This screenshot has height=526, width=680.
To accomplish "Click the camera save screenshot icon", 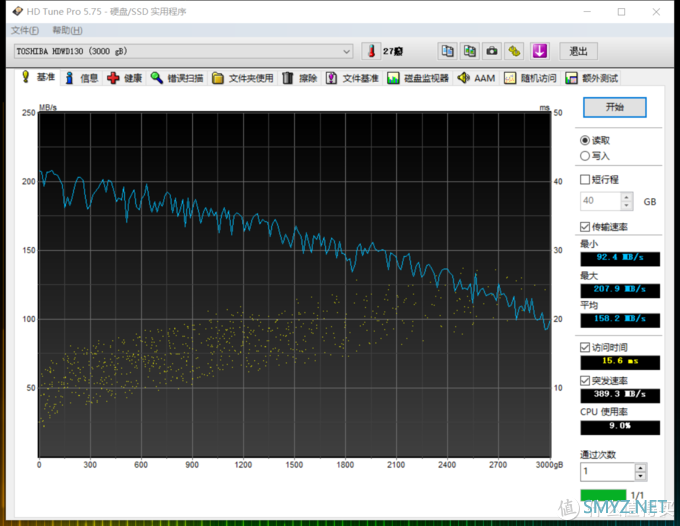I will pyautogui.click(x=492, y=51).
